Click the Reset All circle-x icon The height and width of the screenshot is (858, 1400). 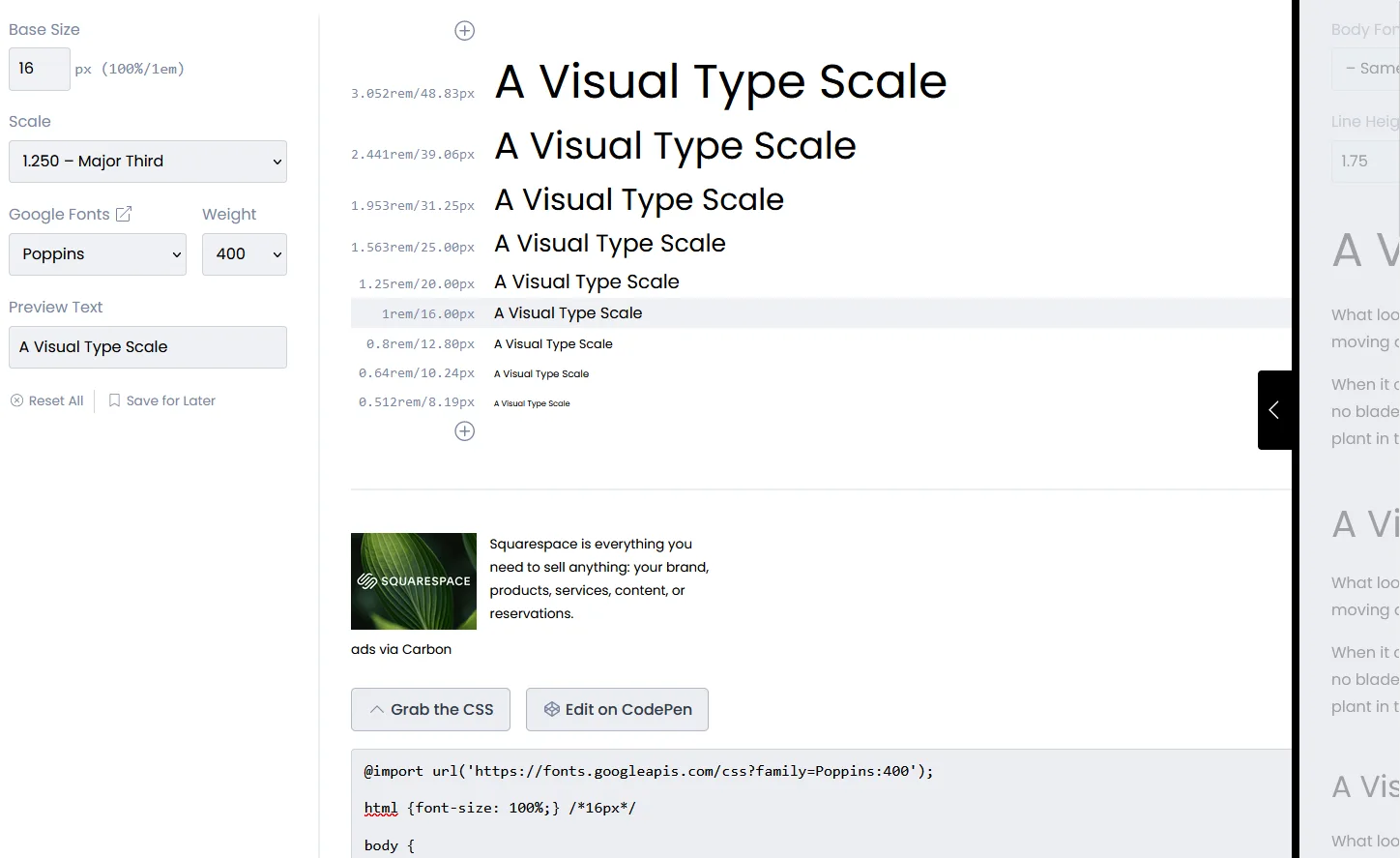click(16, 400)
